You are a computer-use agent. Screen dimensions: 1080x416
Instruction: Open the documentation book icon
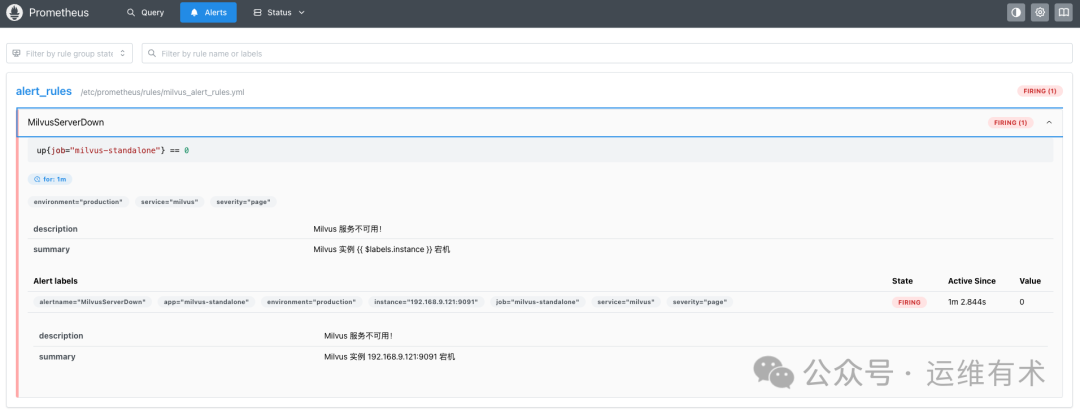point(1063,12)
